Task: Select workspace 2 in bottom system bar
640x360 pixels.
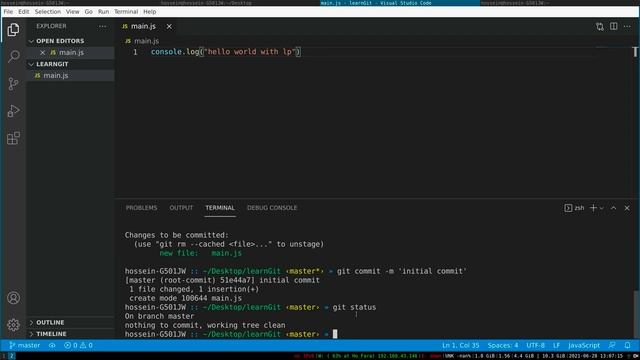Action: [x=11, y=356]
